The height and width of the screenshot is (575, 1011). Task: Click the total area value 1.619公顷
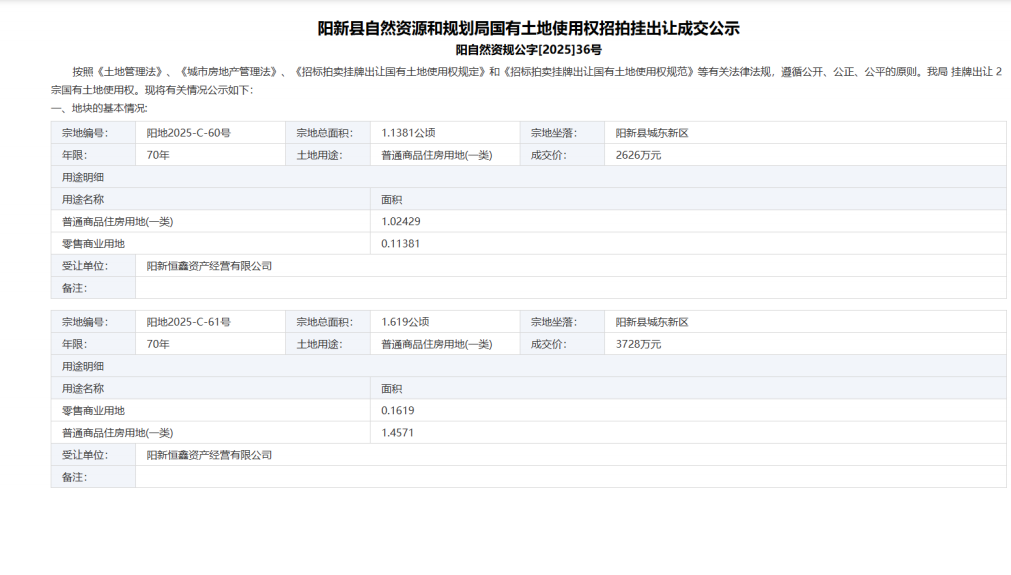click(x=405, y=322)
